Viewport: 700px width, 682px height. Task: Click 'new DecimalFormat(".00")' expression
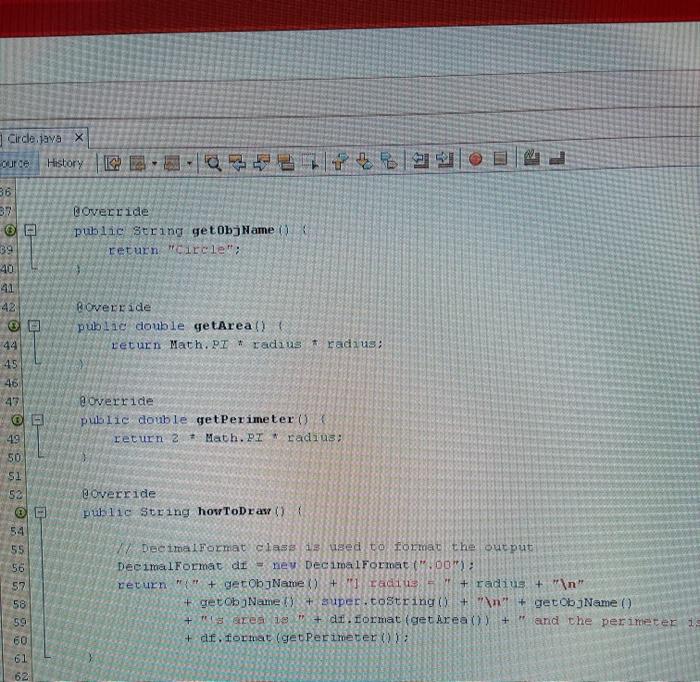(369, 565)
